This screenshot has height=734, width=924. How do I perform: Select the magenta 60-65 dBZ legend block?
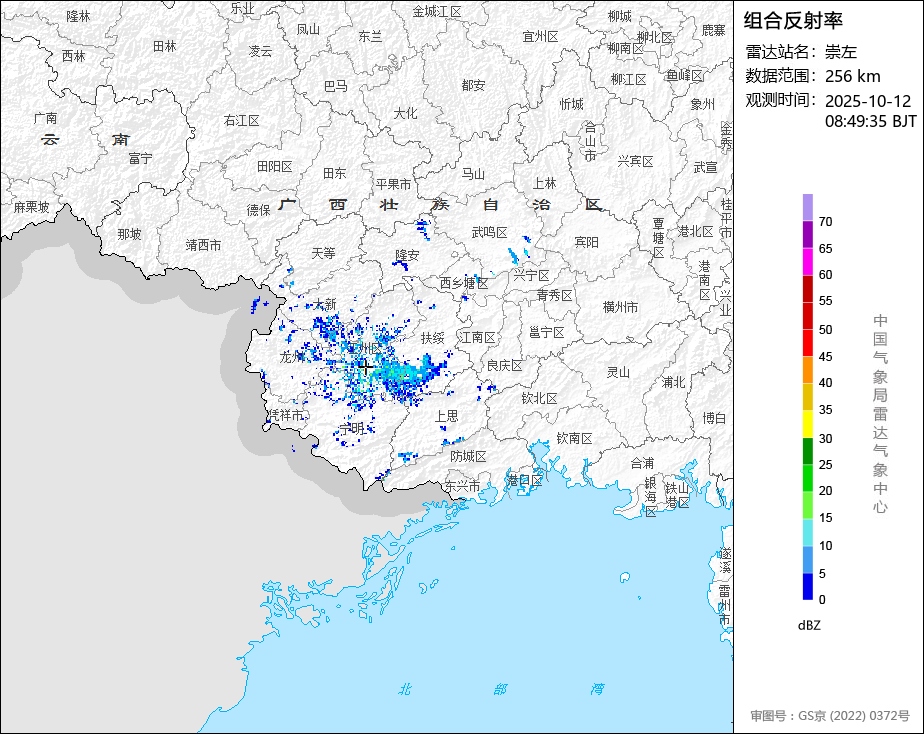tap(807, 261)
